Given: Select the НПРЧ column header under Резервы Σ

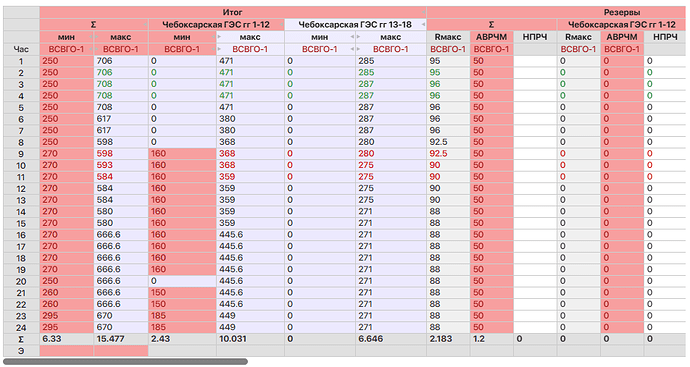Looking at the screenshot, I should click(535, 37).
